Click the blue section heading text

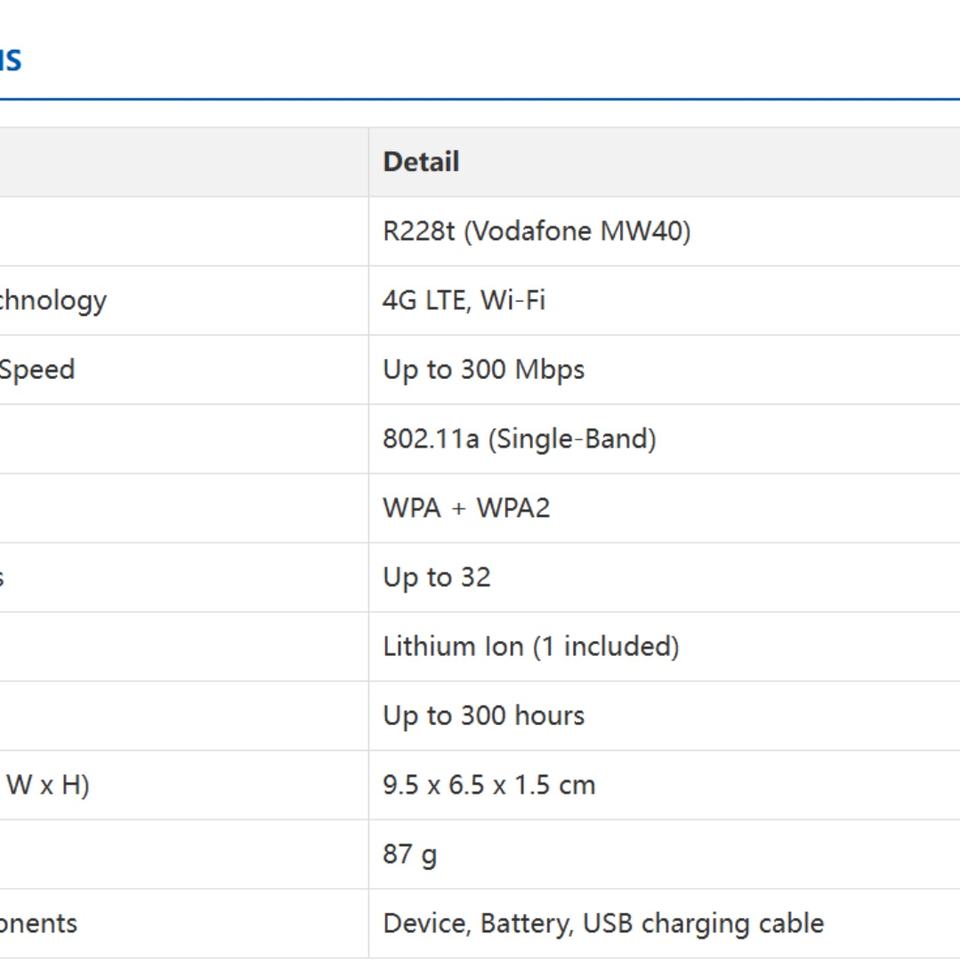tap(10, 60)
